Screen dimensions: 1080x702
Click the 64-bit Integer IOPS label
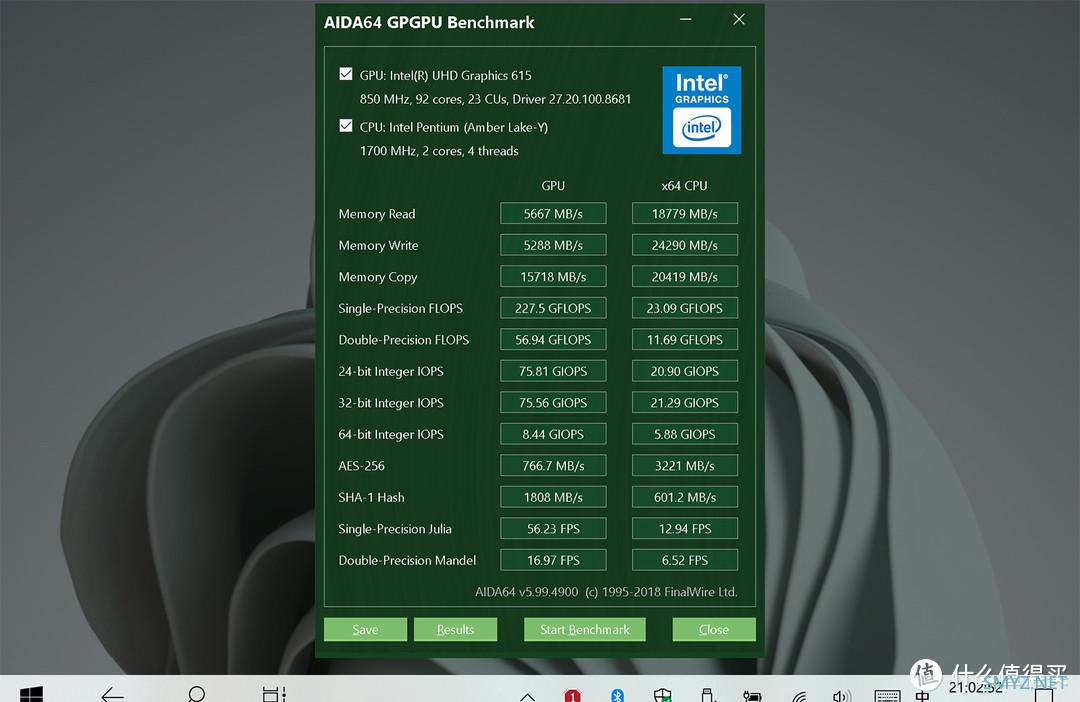(391, 434)
